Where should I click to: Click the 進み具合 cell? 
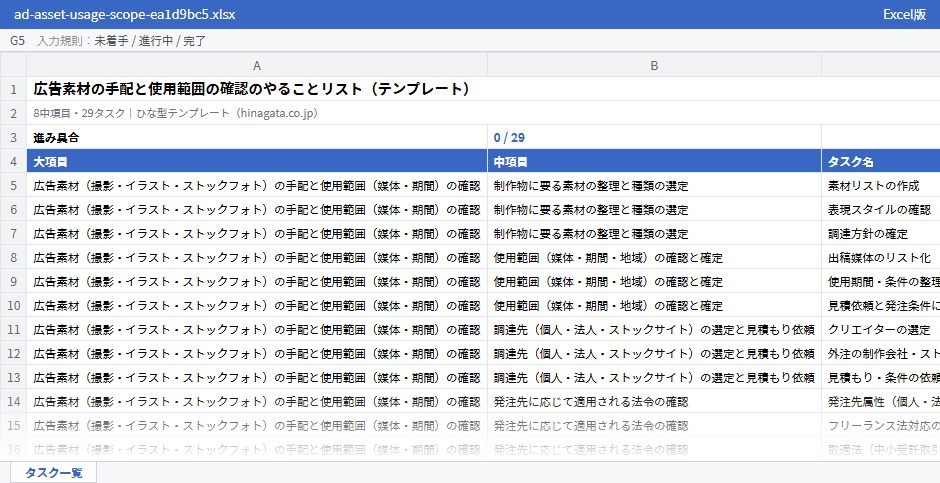257,137
